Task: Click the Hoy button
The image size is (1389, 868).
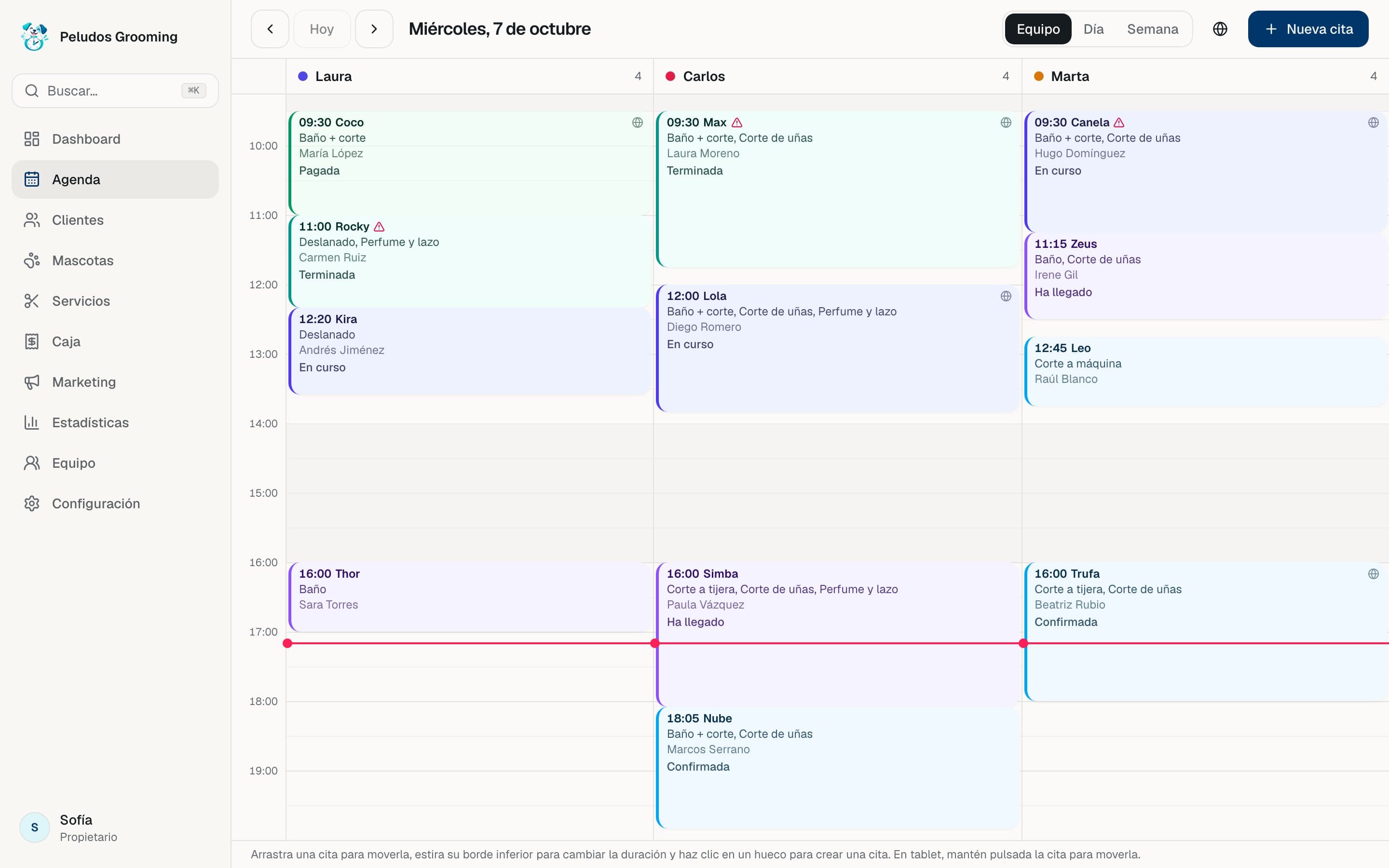Action: coord(321,29)
